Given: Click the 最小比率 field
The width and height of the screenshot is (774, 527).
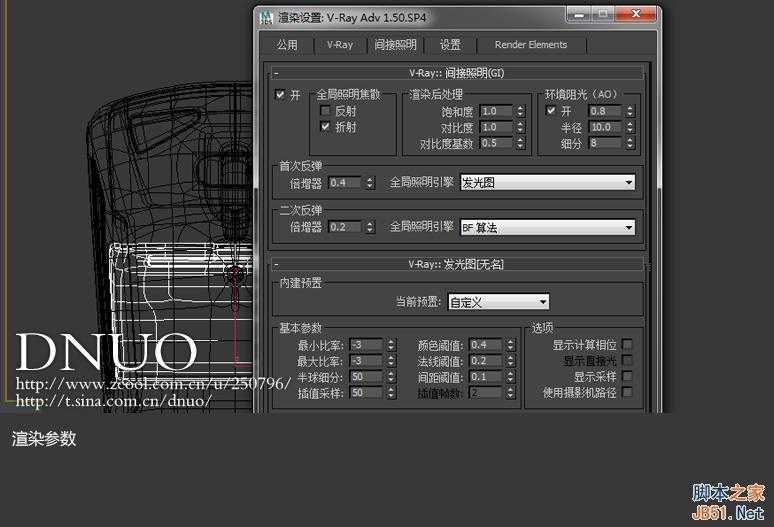Looking at the screenshot, I should point(367,344).
